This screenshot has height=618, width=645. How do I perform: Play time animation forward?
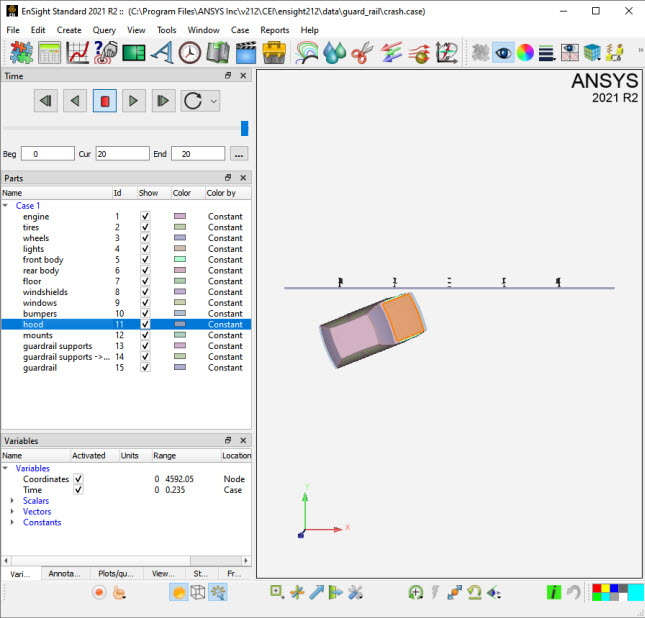[133, 101]
